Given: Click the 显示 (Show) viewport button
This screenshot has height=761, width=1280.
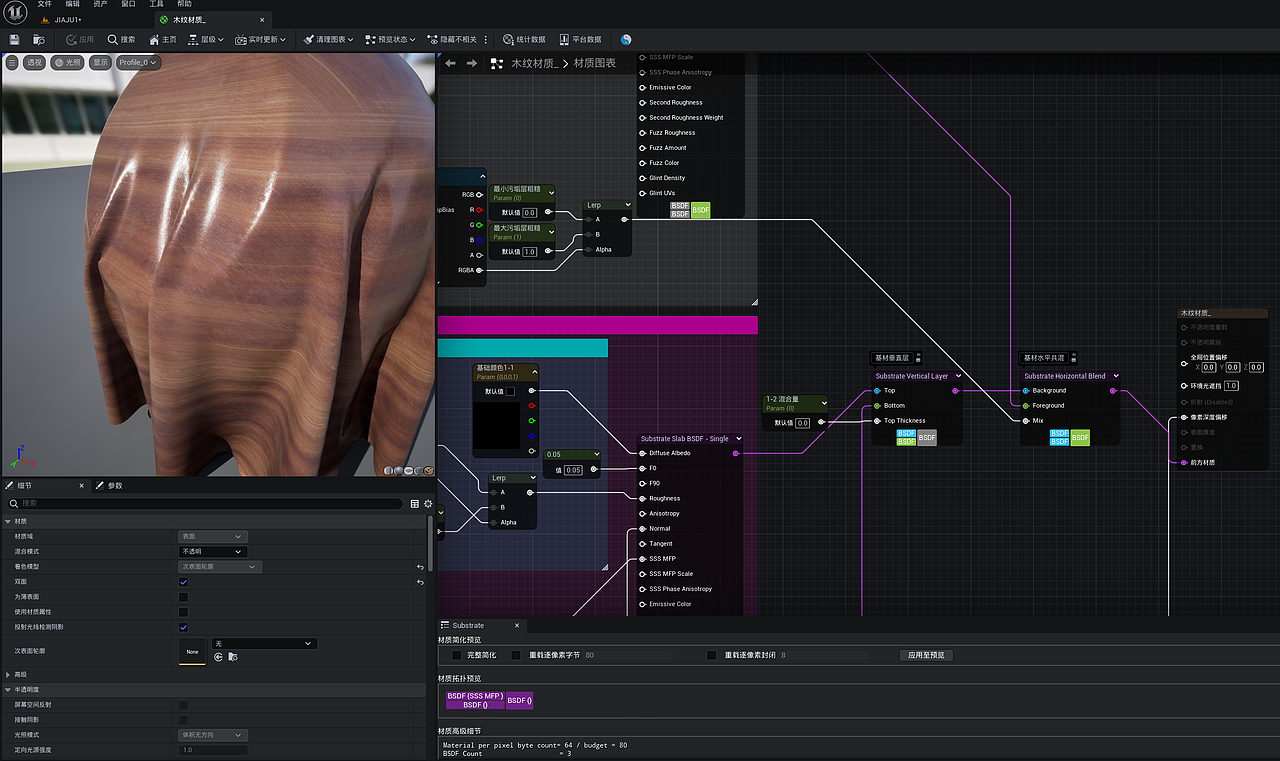Looking at the screenshot, I should [100, 62].
